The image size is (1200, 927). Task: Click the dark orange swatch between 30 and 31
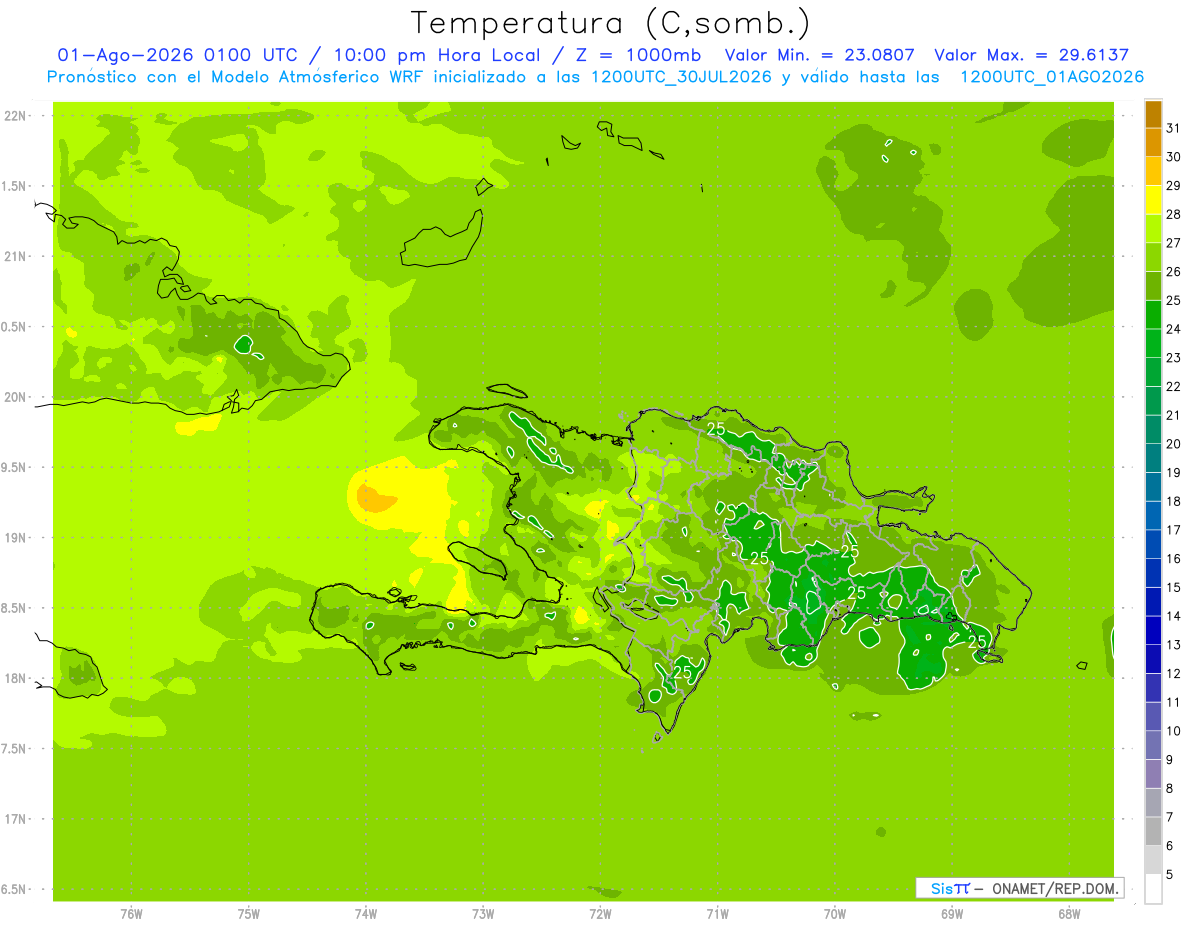coord(1153,143)
